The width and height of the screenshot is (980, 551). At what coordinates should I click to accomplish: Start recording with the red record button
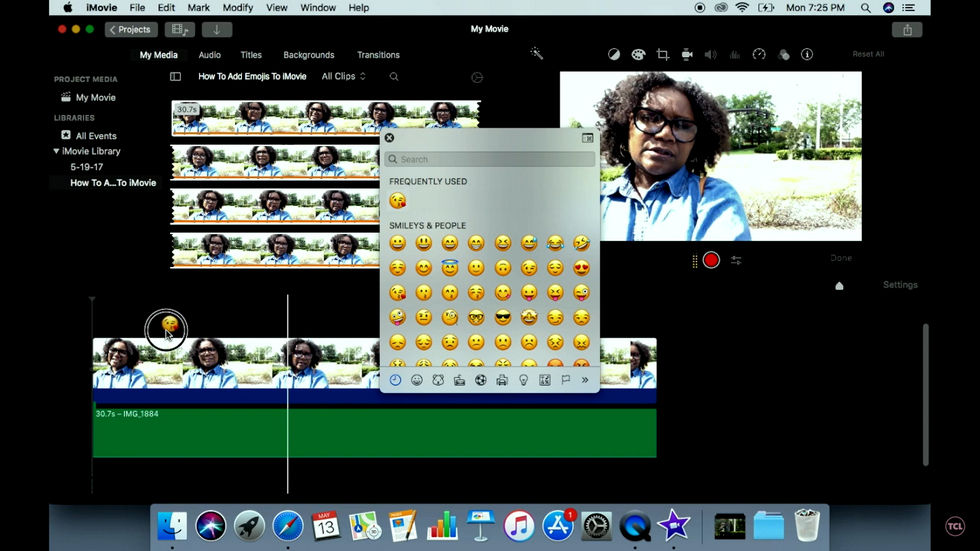click(x=711, y=260)
